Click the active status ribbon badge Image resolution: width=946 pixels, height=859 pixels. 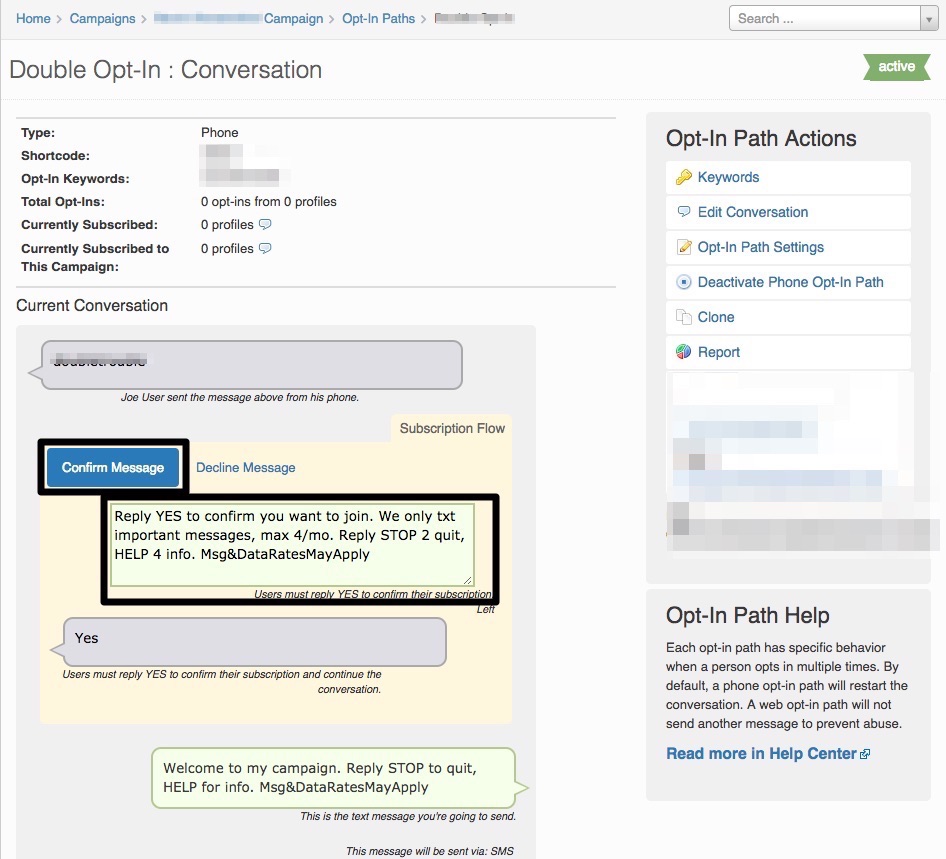point(897,66)
